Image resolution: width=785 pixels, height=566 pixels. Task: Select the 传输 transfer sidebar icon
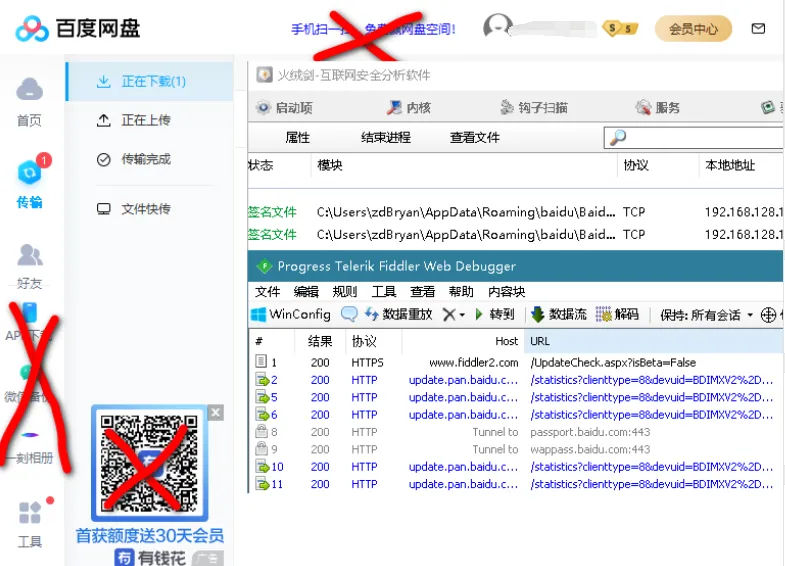tap(30, 173)
